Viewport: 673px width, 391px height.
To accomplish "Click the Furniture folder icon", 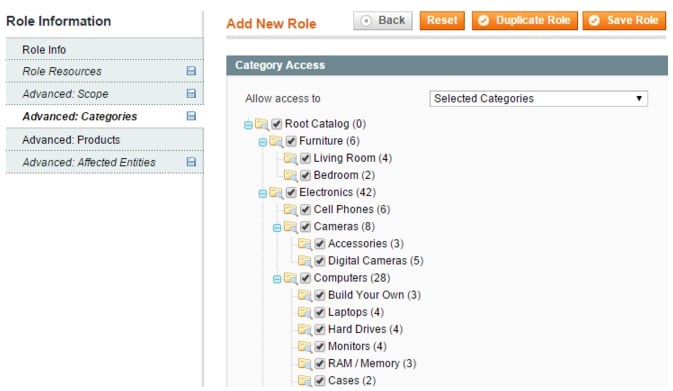I will [276, 141].
